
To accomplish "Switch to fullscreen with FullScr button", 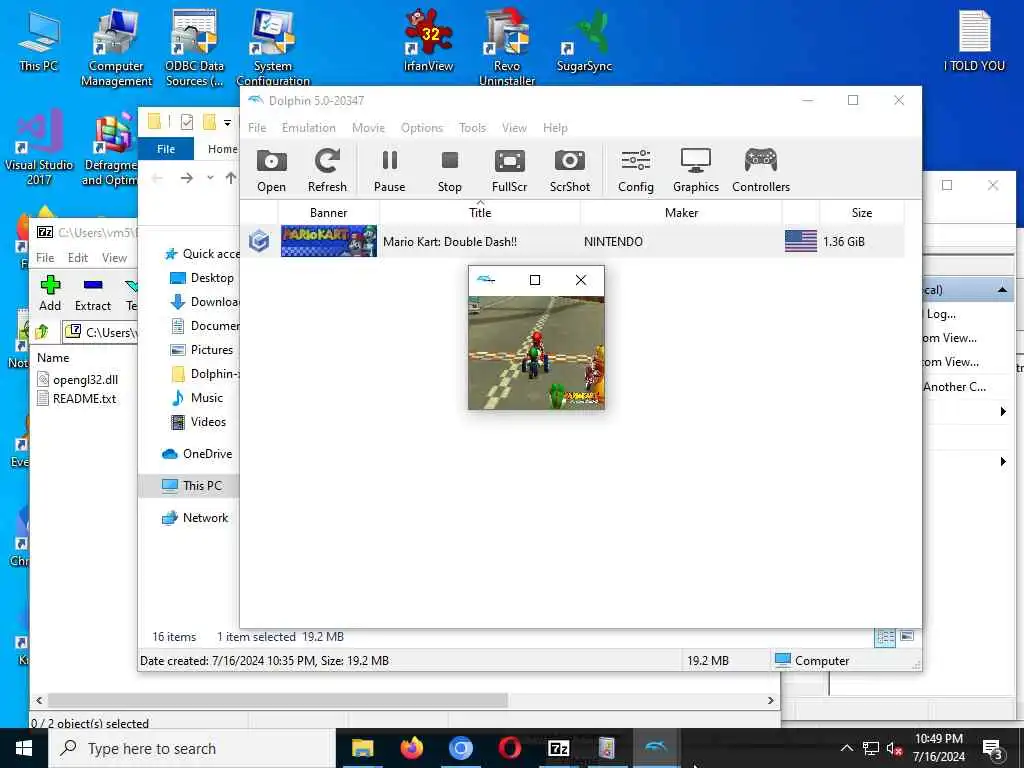I will [509, 170].
